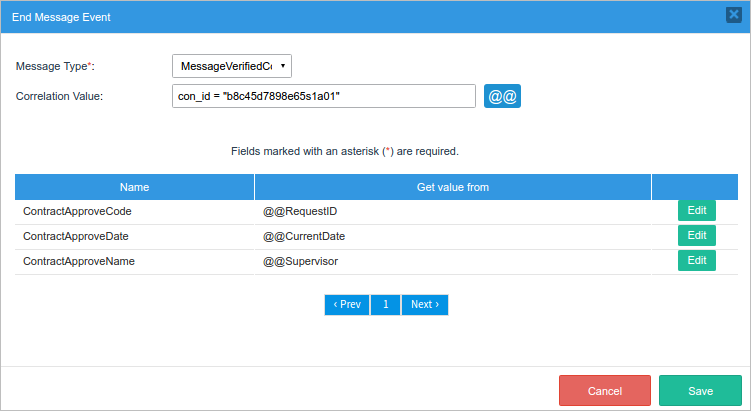Edit the ContractApproveCode row
This screenshot has width=751, height=411.
tap(696, 211)
